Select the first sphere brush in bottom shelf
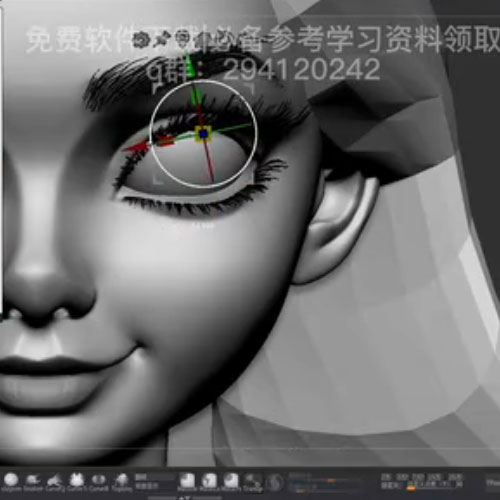This screenshot has height=500, width=500. point(11,480)
